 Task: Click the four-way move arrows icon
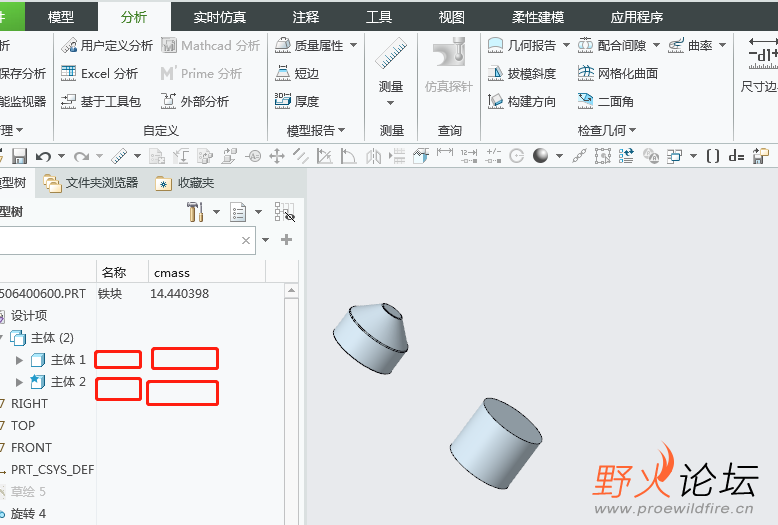point(276,156)
